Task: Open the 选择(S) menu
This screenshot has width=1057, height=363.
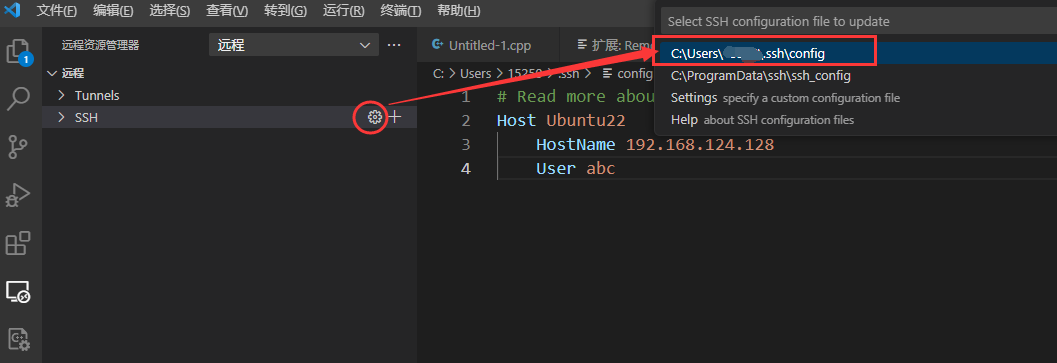Action: click(171, 11)
